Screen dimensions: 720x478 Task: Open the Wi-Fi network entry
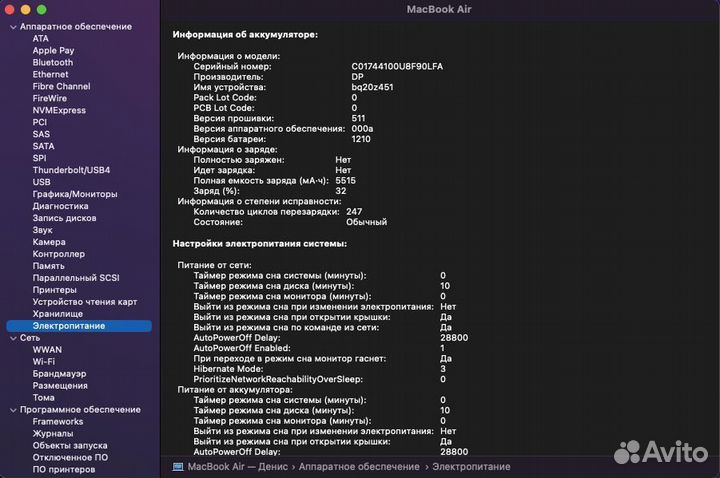43,362
